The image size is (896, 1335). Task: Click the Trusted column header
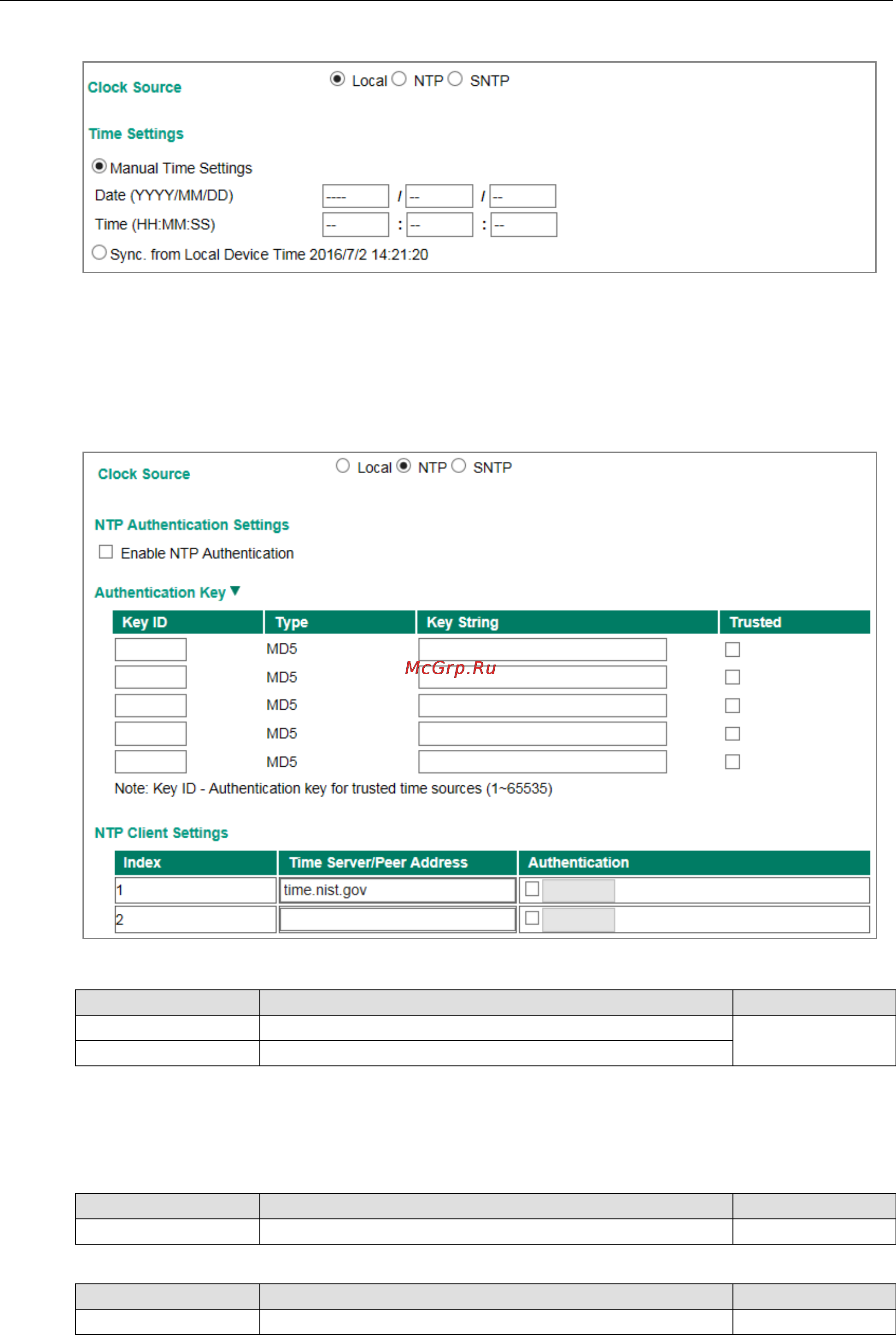[795, 623]
